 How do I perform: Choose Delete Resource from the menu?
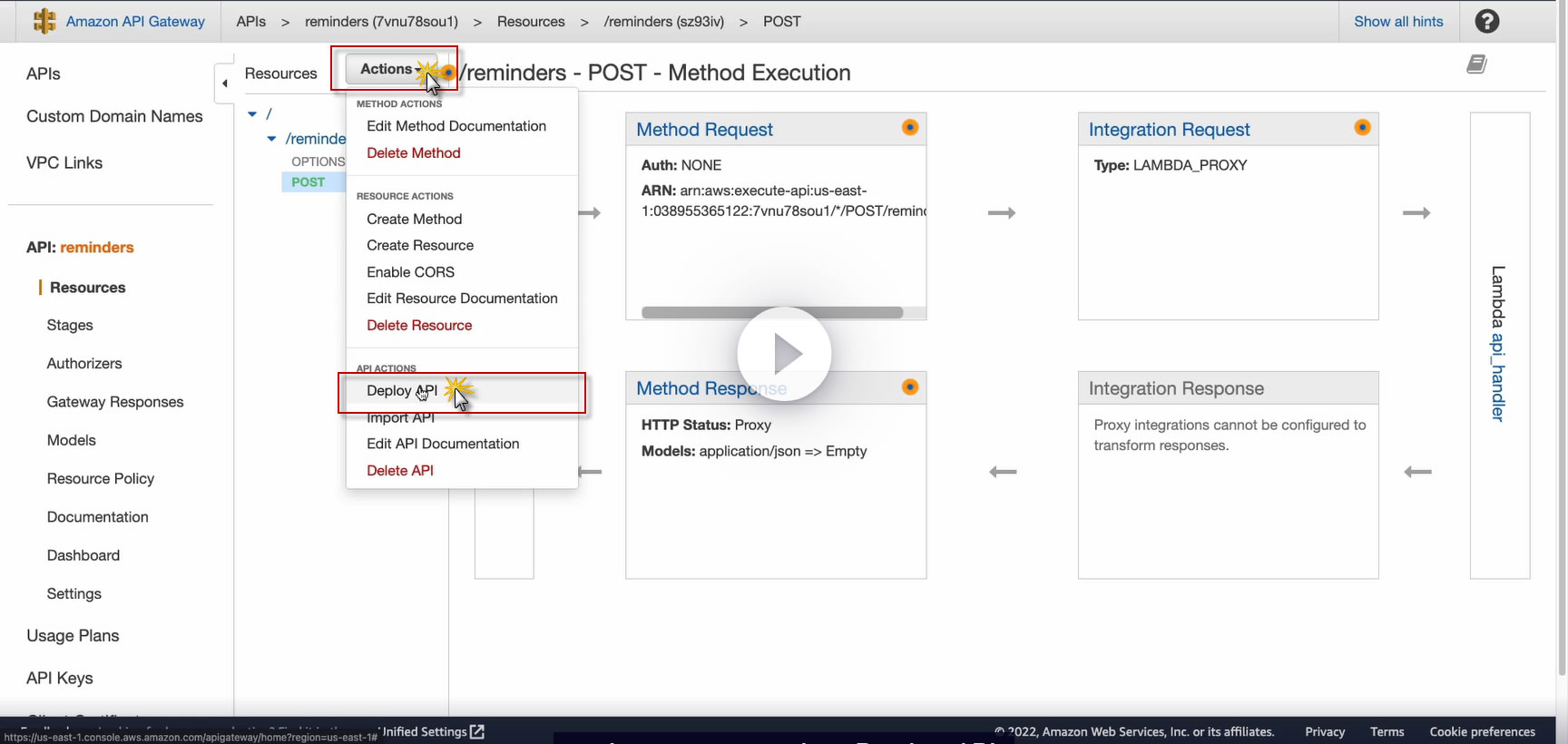point(419,326)
